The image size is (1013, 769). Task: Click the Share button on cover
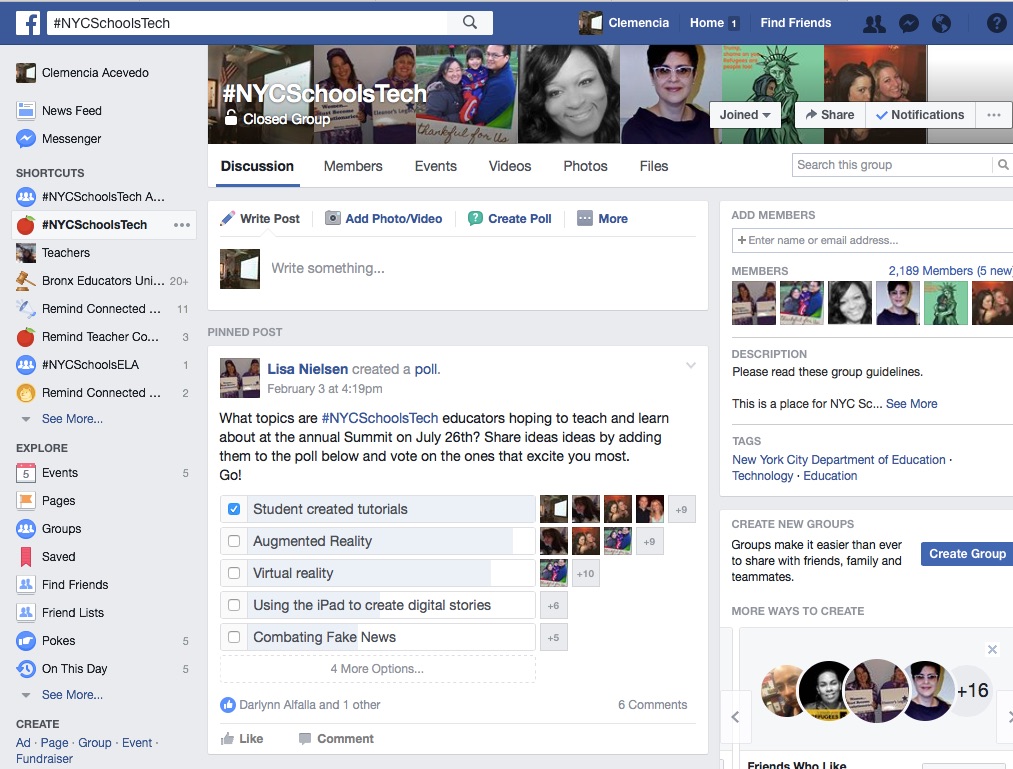click(x=830, y=115)
